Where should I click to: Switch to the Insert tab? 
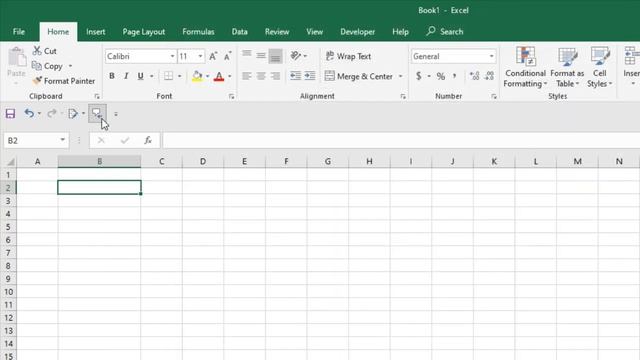point(96,31)
